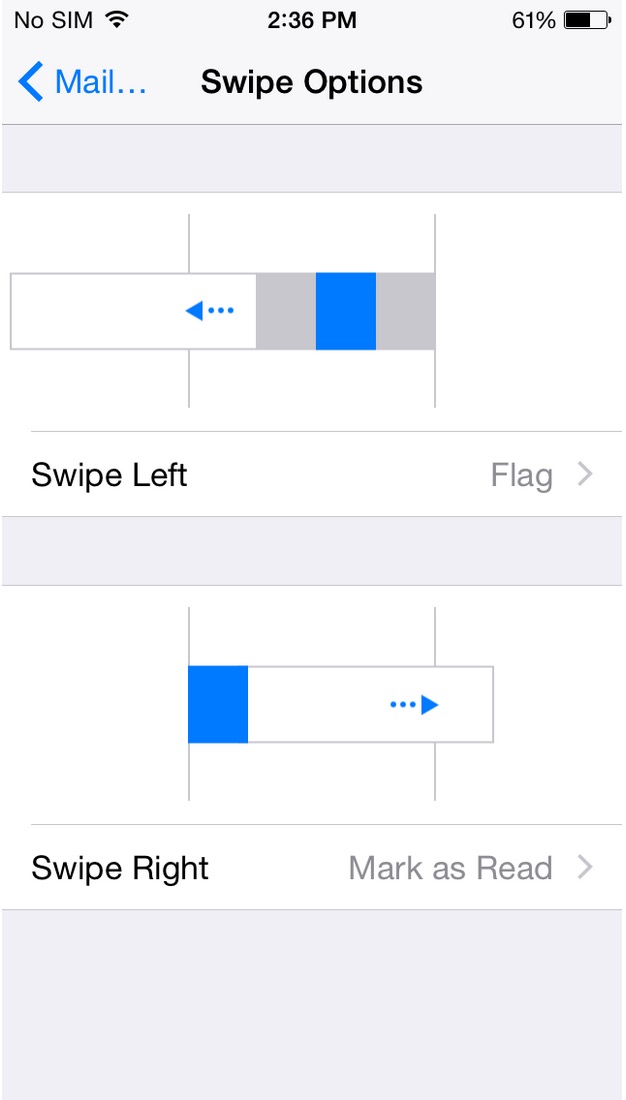The image size is (626, 1100).
Task: Tap the Flag label on the Swipe Left row
Action: [521, 475]
